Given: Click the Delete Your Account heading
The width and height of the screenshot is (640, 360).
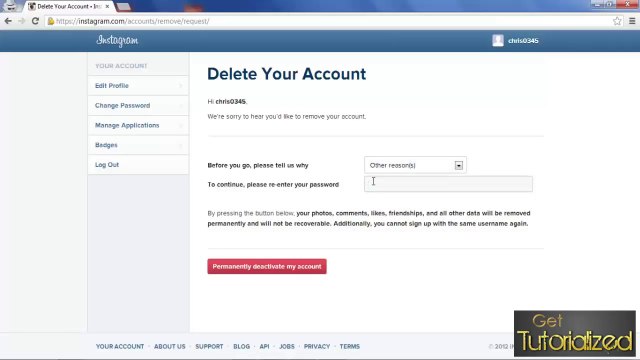Looking at the screenshot, I should (x=287, y=74).
